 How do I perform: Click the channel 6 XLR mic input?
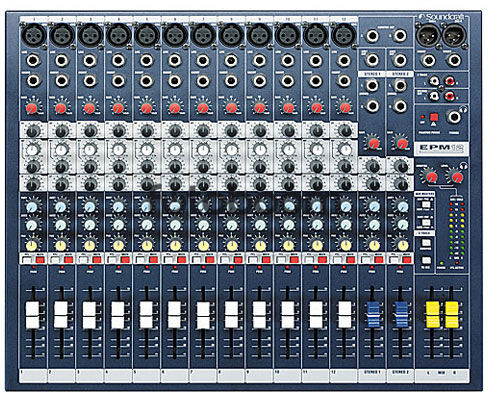[x=175, y=35]
